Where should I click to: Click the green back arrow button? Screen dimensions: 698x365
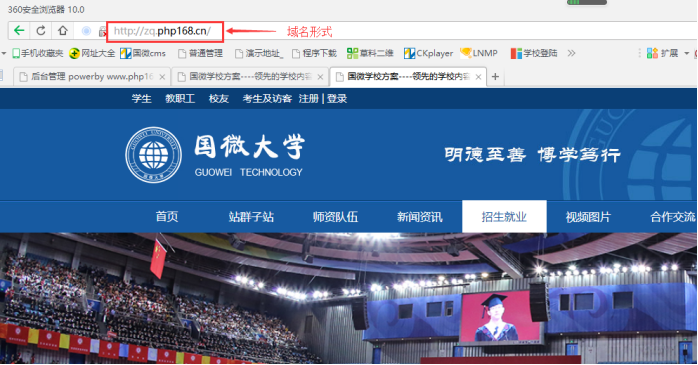[19, 31]
